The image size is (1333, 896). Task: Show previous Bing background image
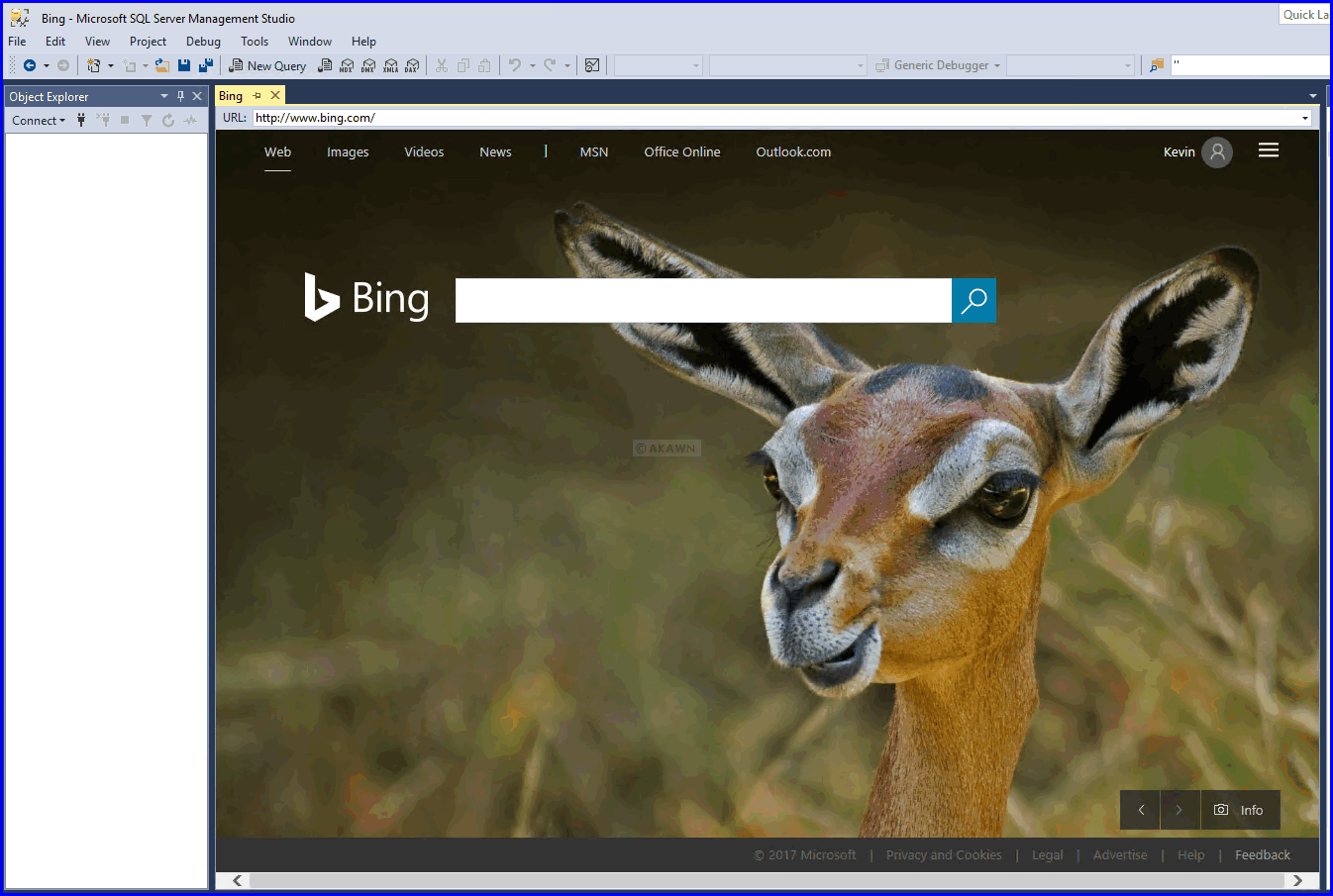[1141, 810]
